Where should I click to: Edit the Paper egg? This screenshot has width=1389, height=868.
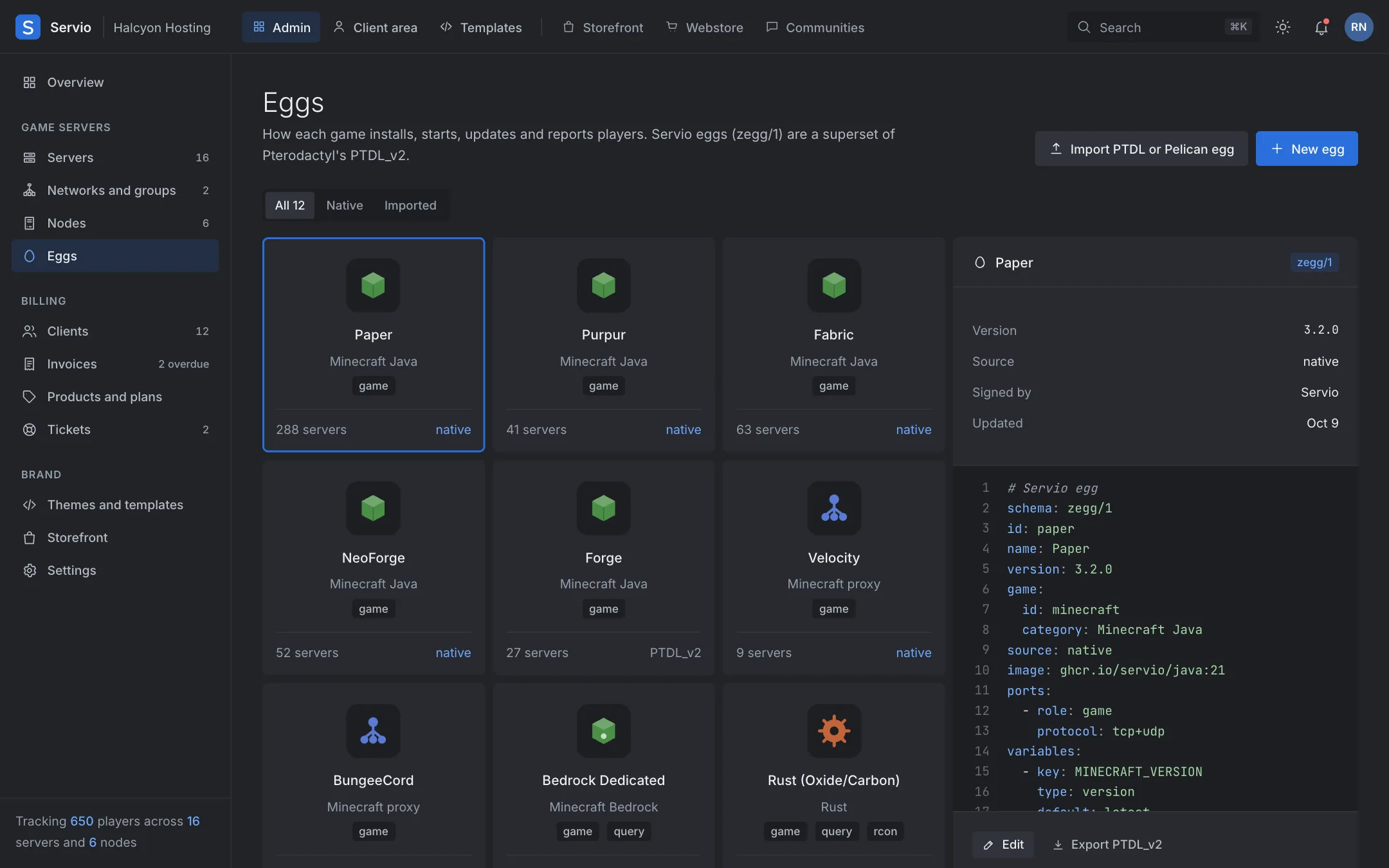pos(1003,844)
